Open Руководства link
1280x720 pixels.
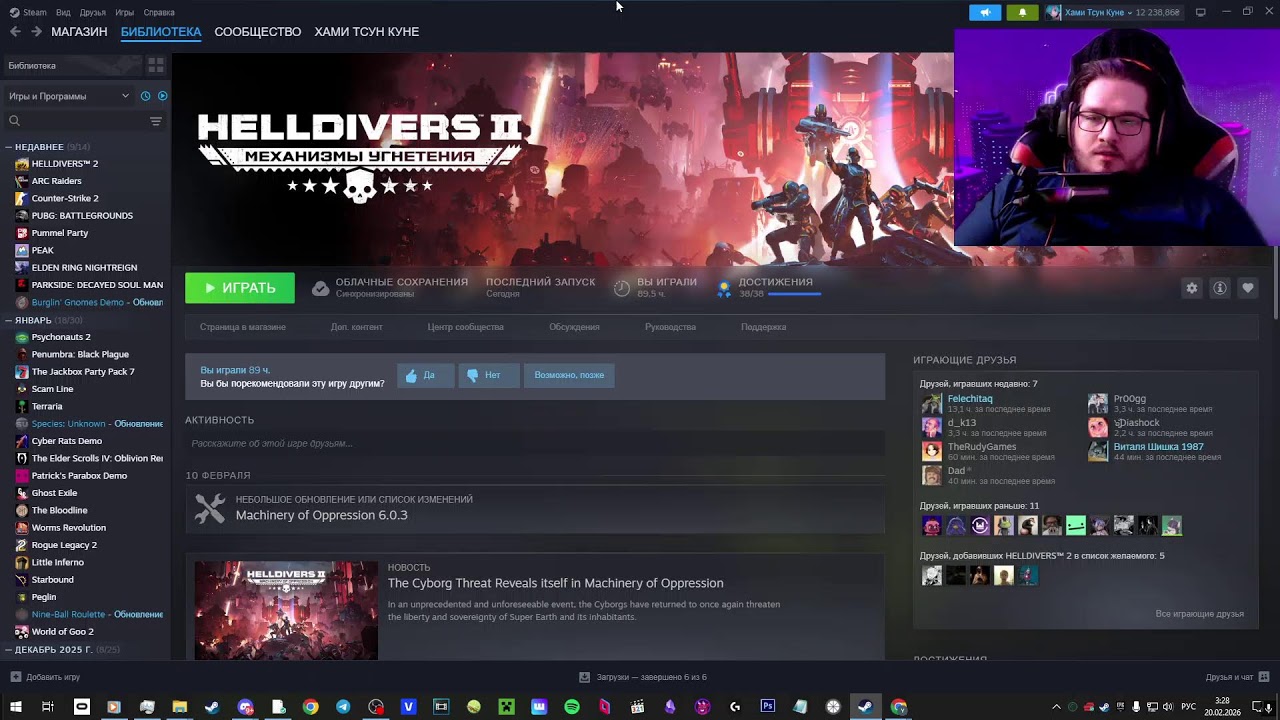[670, 327]
